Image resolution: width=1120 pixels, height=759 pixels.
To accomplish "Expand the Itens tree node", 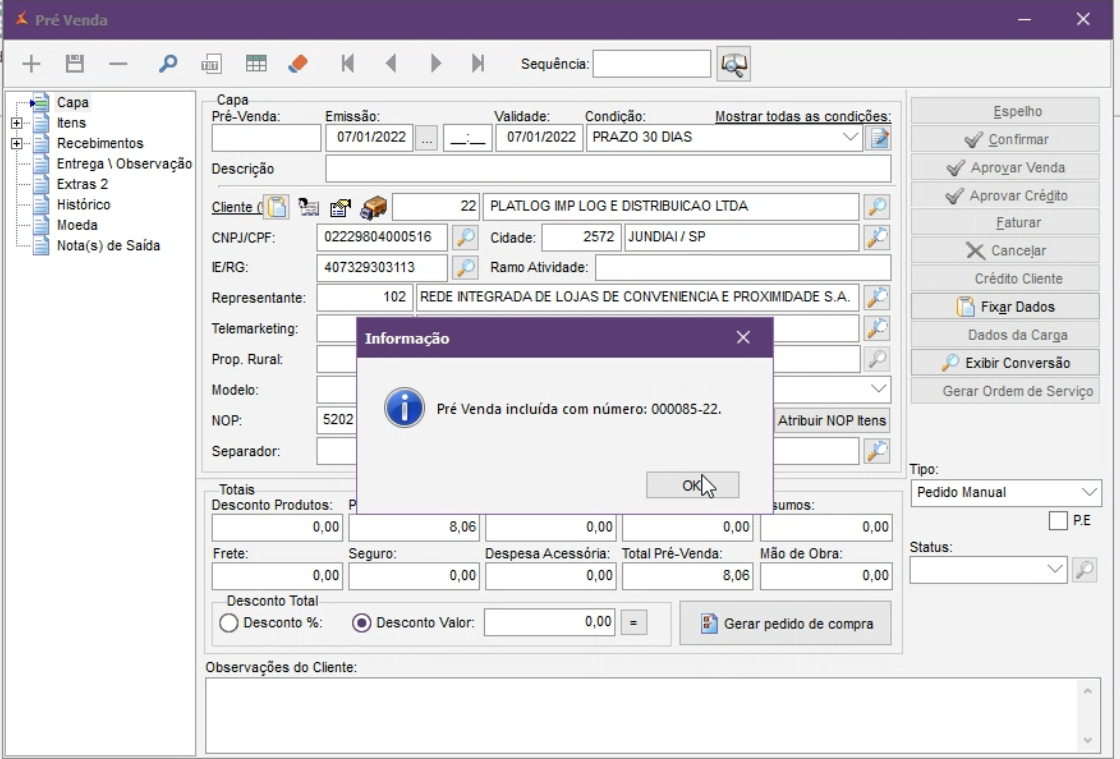I will [x=16, y=123].
